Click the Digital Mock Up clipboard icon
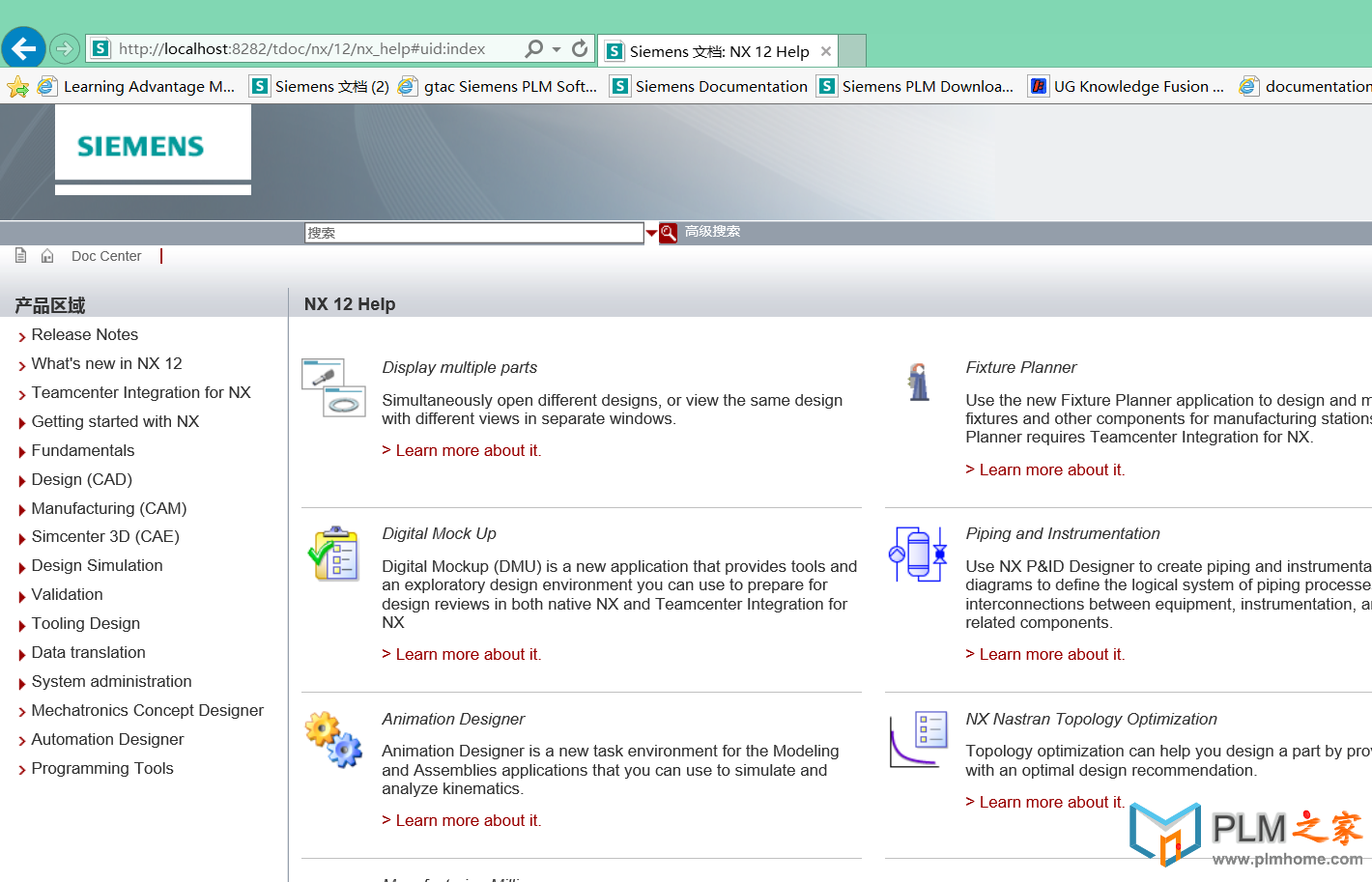Screen dimensions: 1372x882 333,554
